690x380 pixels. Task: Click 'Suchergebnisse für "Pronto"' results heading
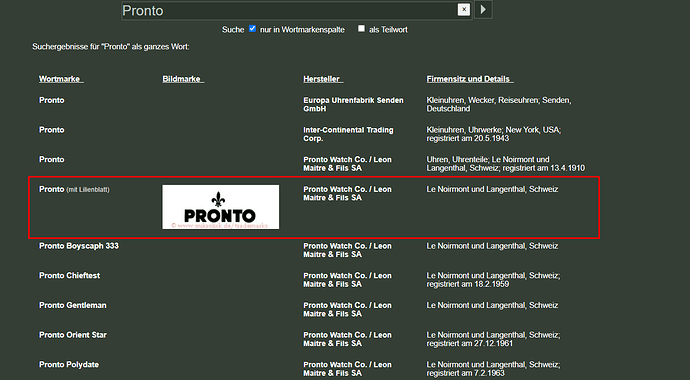[110, 47]
